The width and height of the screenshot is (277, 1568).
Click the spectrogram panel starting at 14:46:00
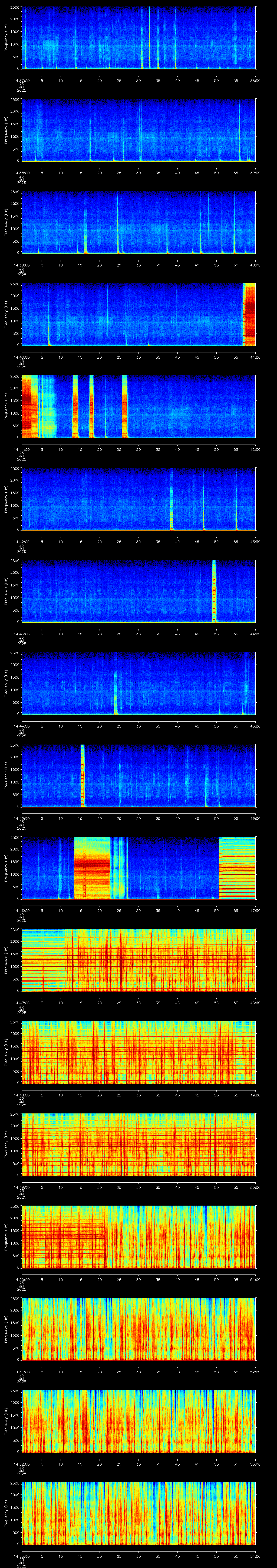139,868
